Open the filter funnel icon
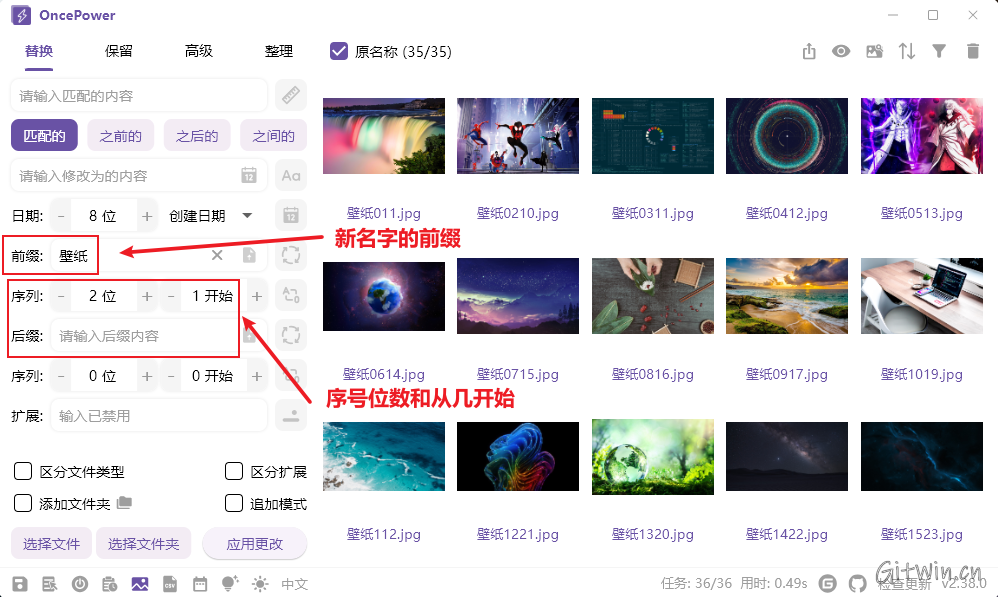The height and width of the screenshot is (597, 998). (x=939, y=52)
